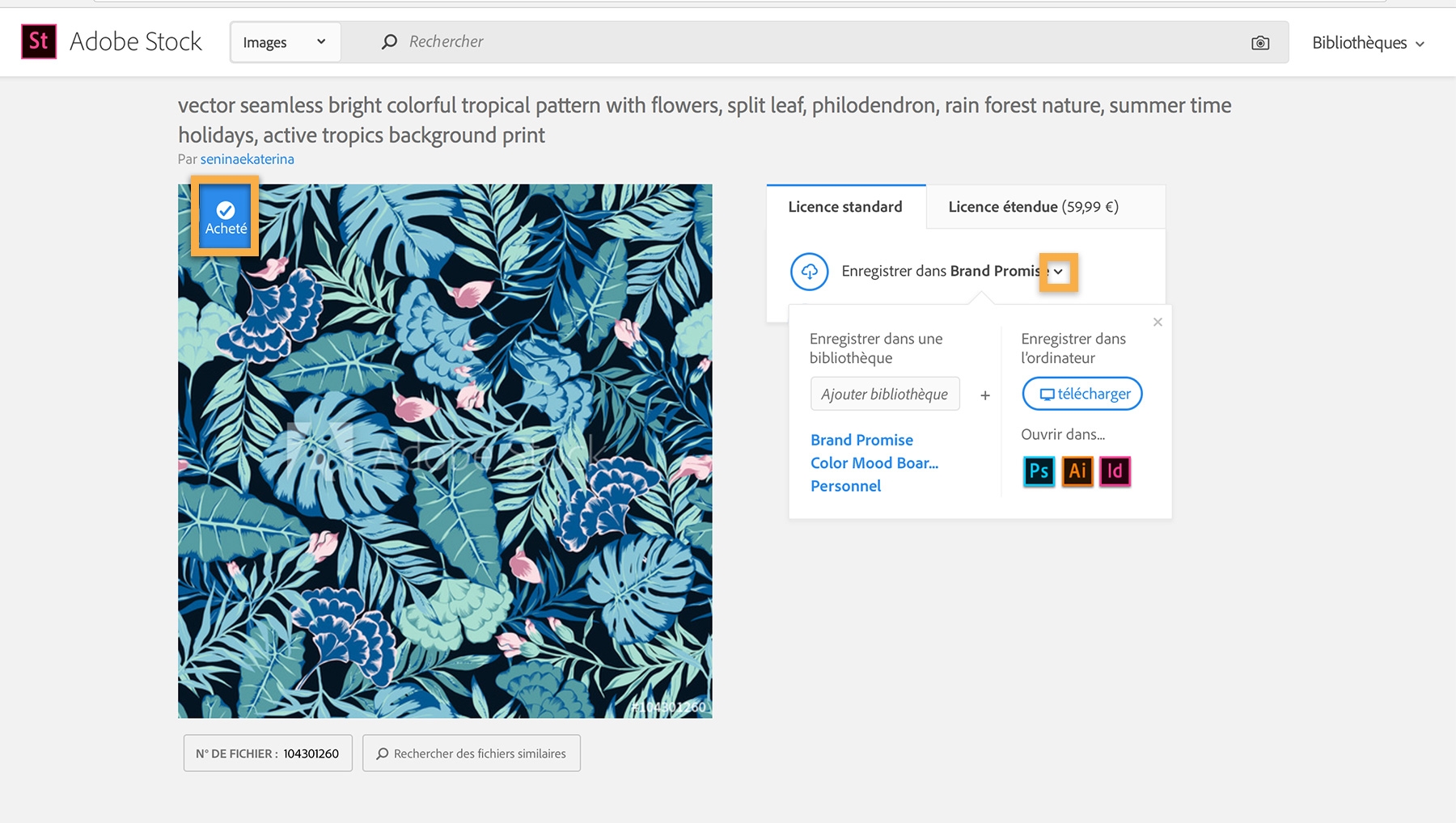Image resolution: width=1456 pixels, height=823 pixels.
Task: Expand the Brand Promise library chevron
Action: click(x=1058, y=272)
